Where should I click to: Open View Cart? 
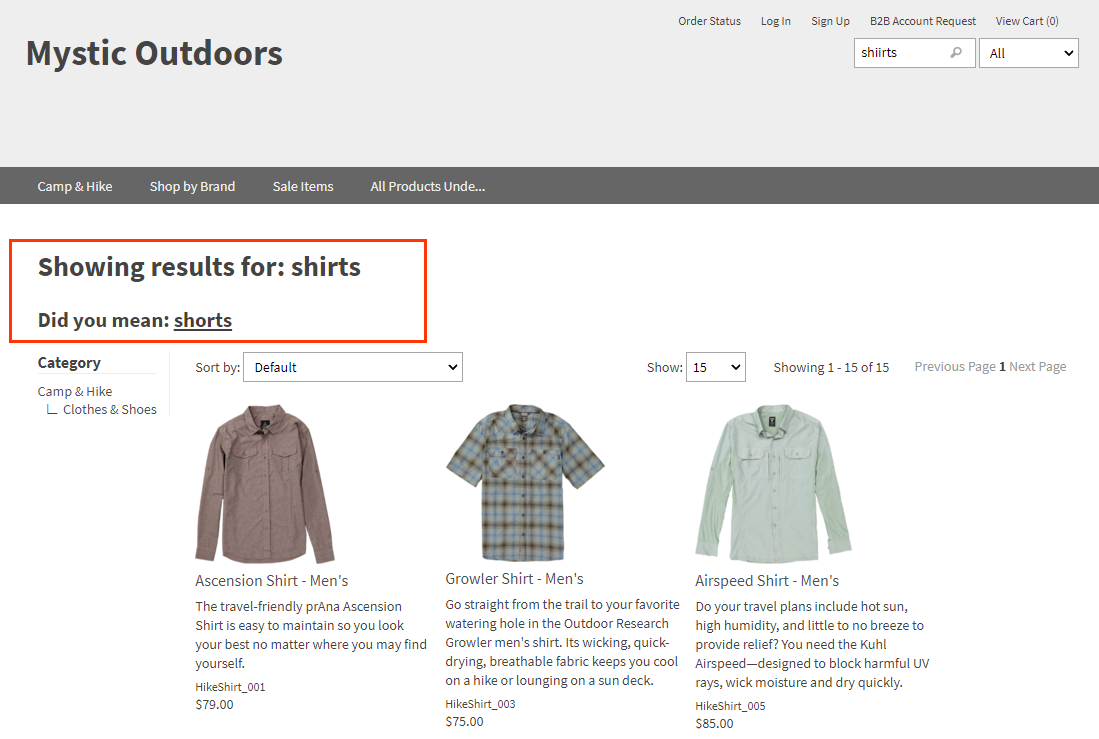point(1026,20)
